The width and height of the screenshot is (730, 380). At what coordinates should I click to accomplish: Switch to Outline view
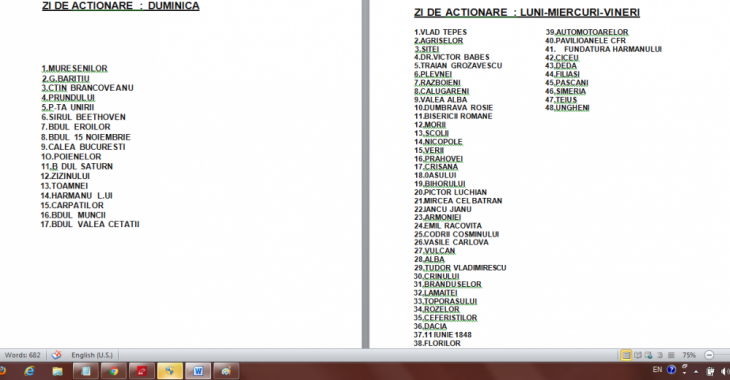coord(660,355)
